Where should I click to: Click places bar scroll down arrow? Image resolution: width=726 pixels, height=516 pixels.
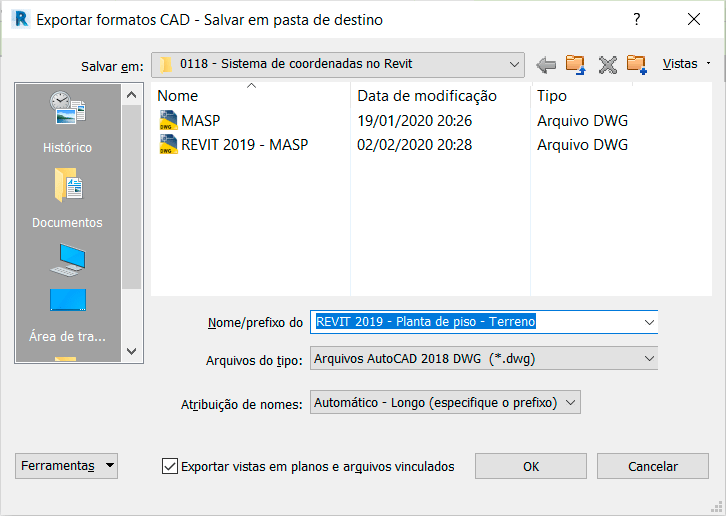coord(131,351)
